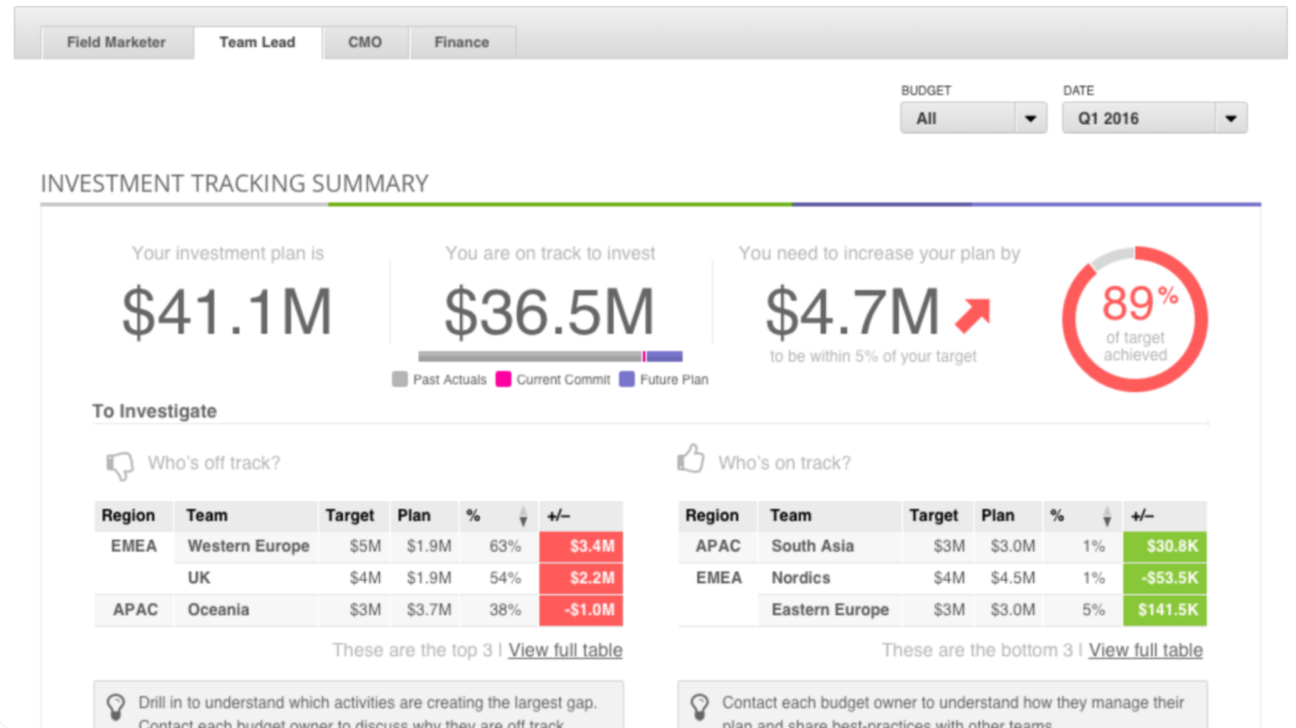Open View full table for on-track teams
1296x728 pixels.
(1145, 650)
